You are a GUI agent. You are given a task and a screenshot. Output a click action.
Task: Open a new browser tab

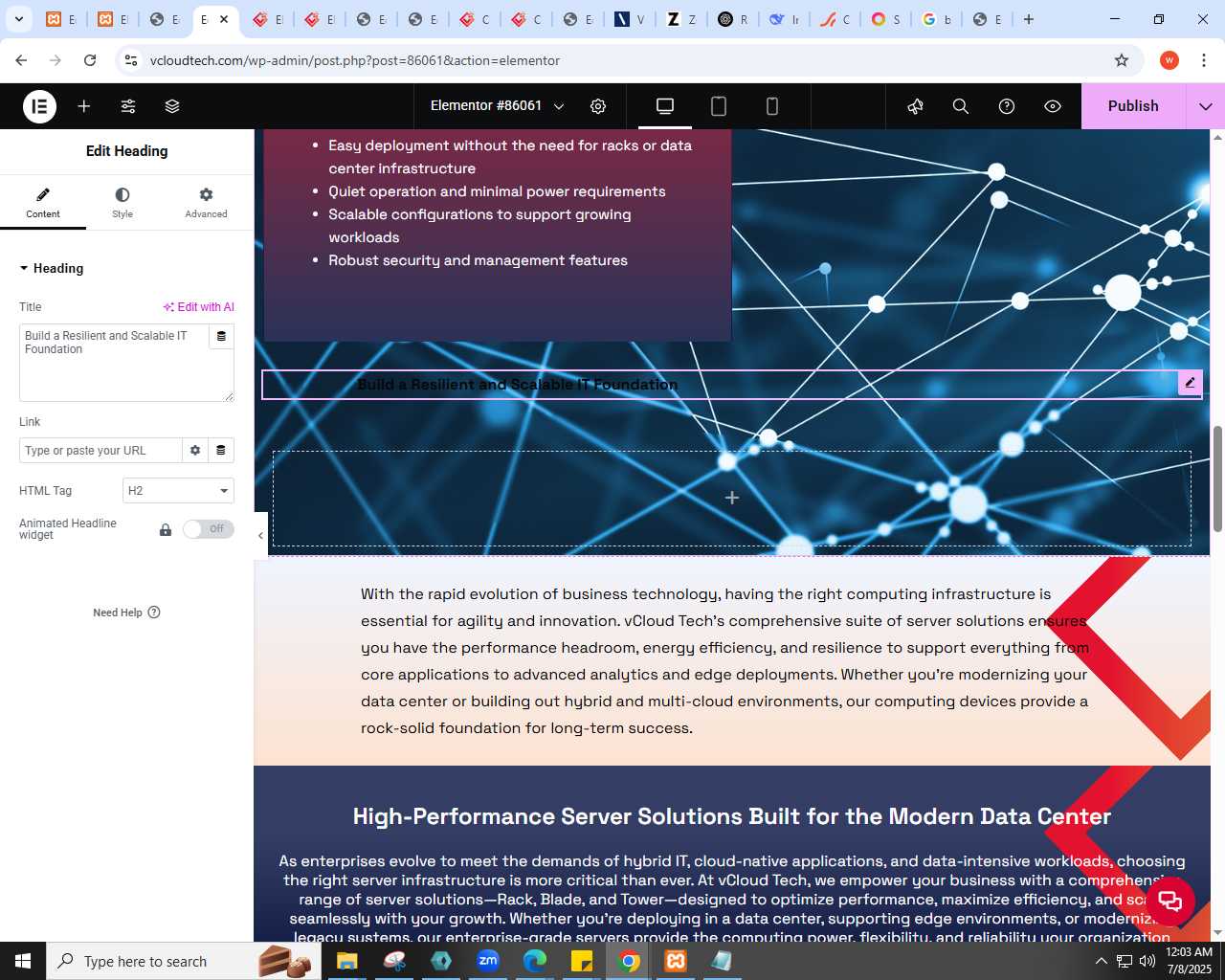[x=1029, y=19]
